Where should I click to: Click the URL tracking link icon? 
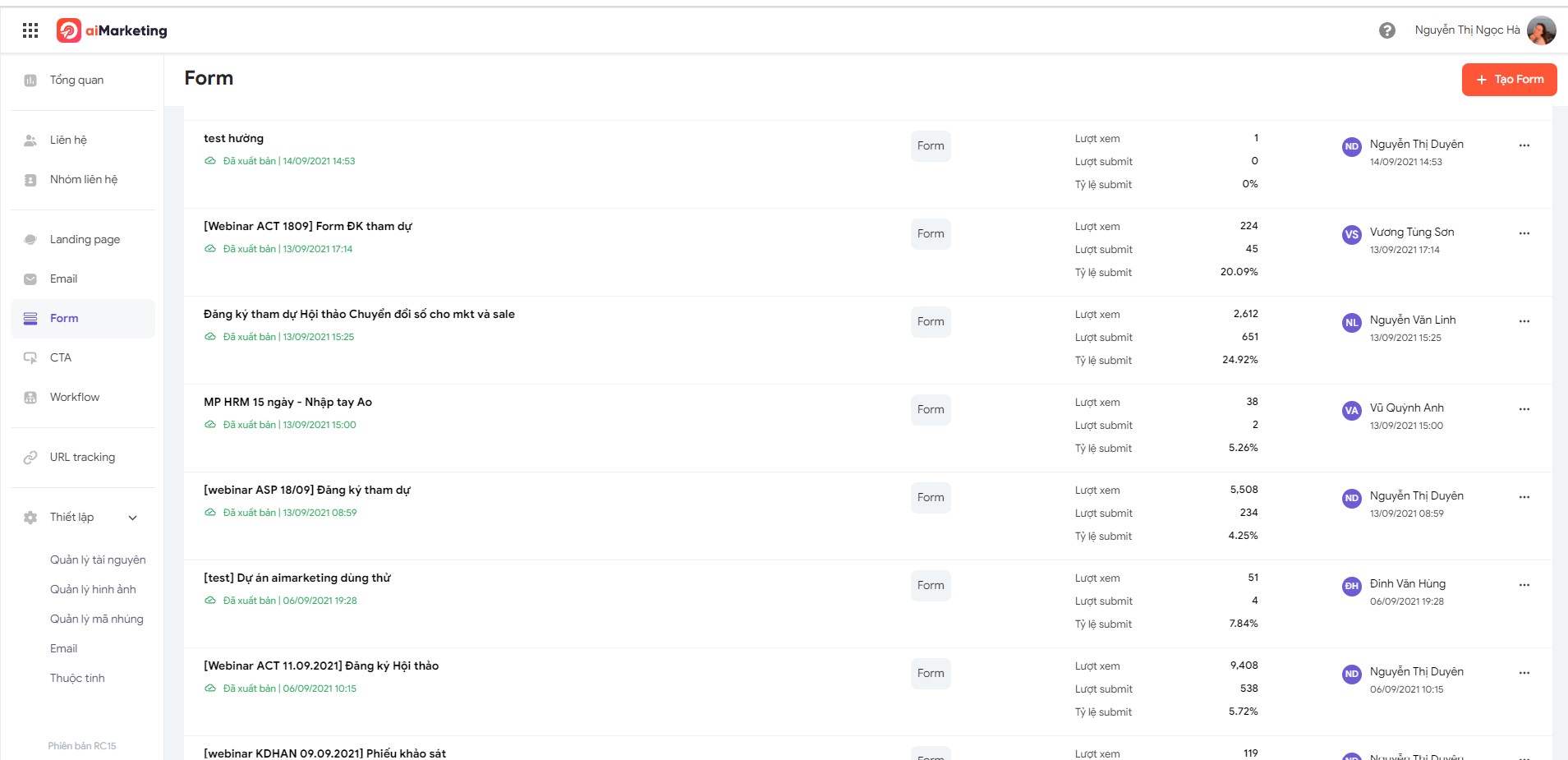click(x=30, y=458)
